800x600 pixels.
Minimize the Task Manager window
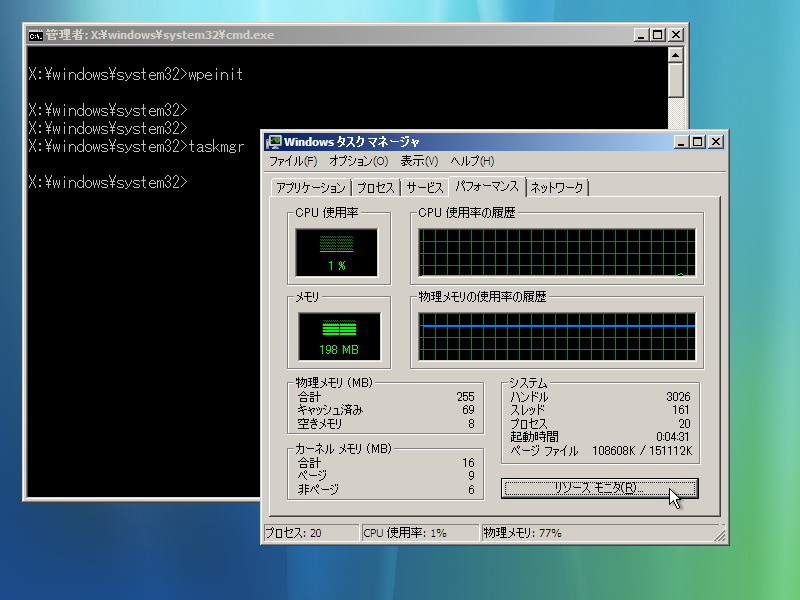[x=681, y=142]
